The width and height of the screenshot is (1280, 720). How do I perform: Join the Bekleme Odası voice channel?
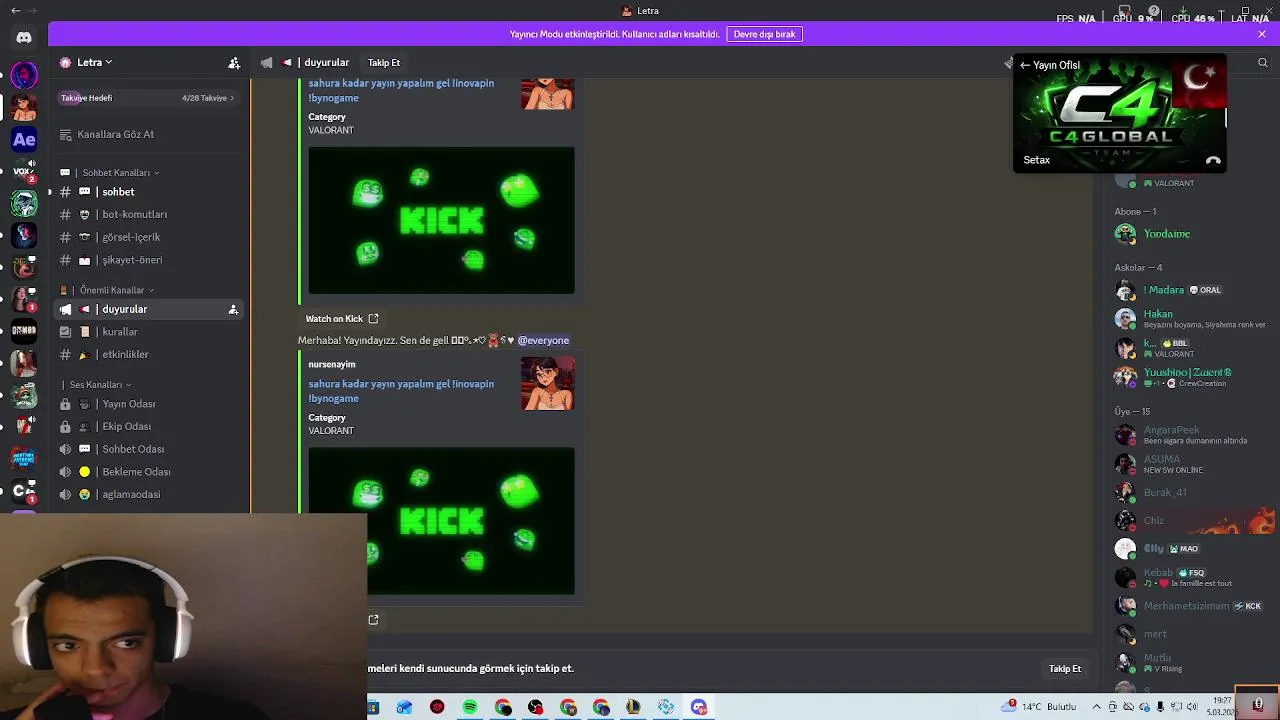150,472
